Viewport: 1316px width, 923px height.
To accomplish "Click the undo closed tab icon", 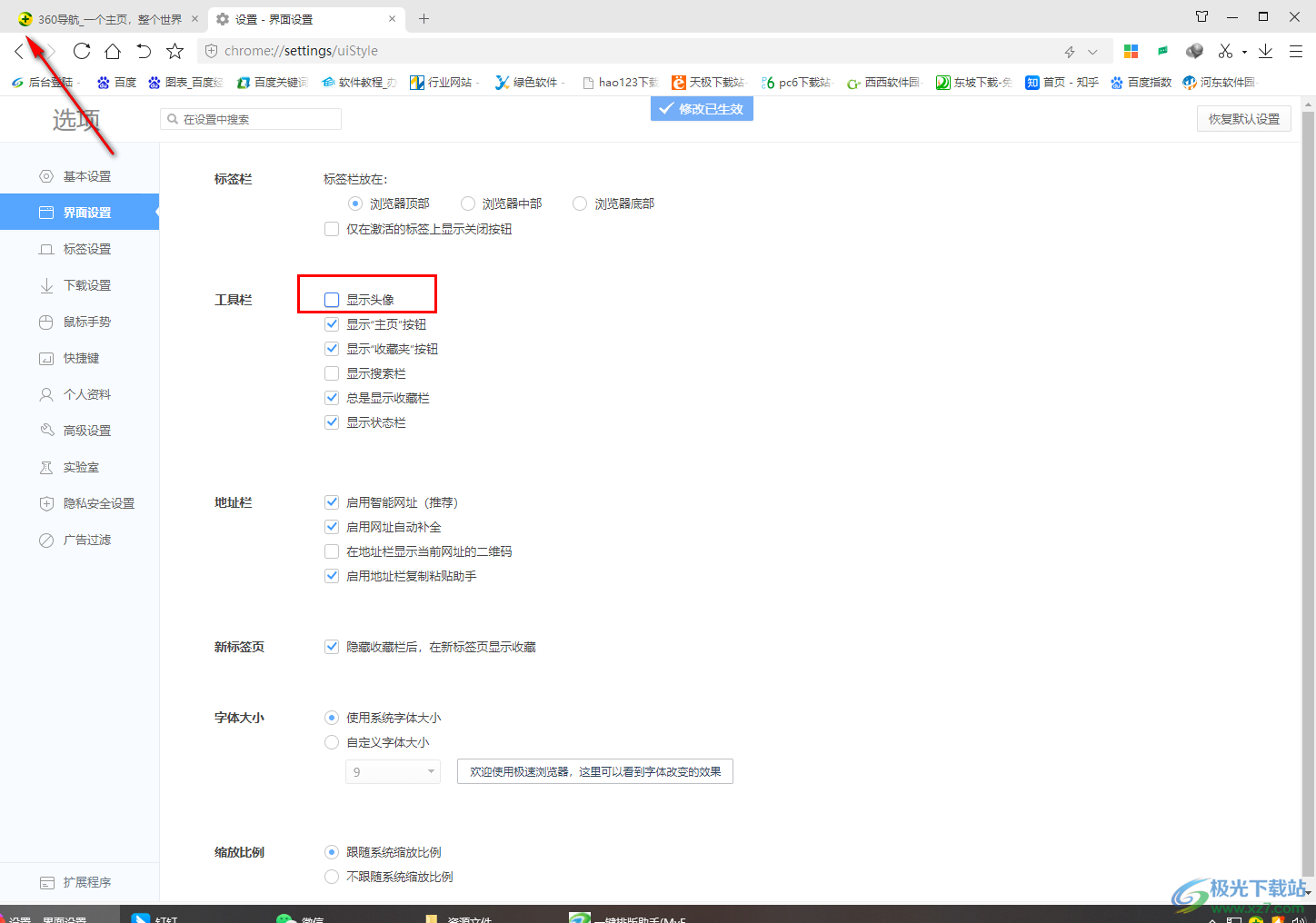I will (x=144, y=51).
